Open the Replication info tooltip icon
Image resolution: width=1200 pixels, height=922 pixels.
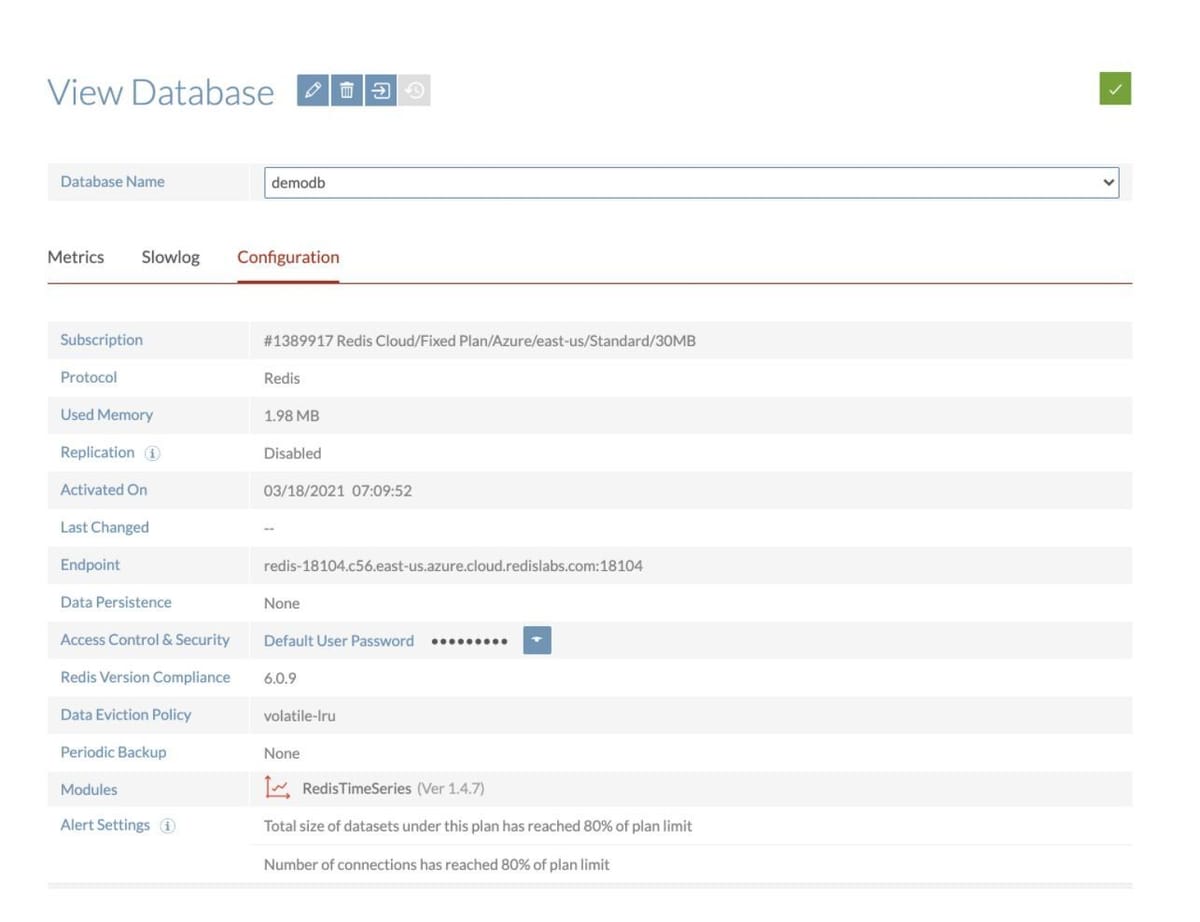[x=151, y=452]
